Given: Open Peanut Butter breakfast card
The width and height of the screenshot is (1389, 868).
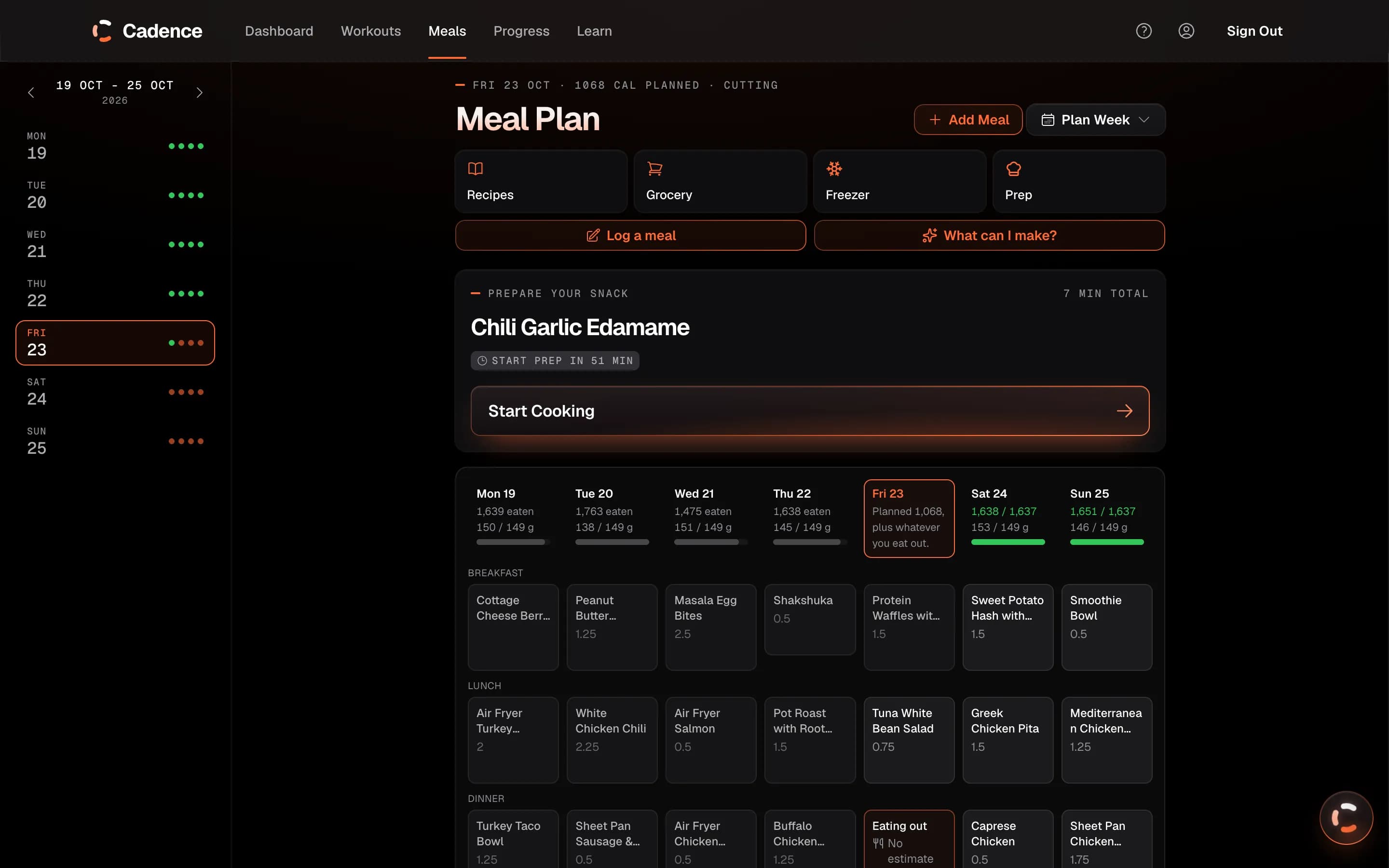Looking at the screenshot, I should 612,627.
